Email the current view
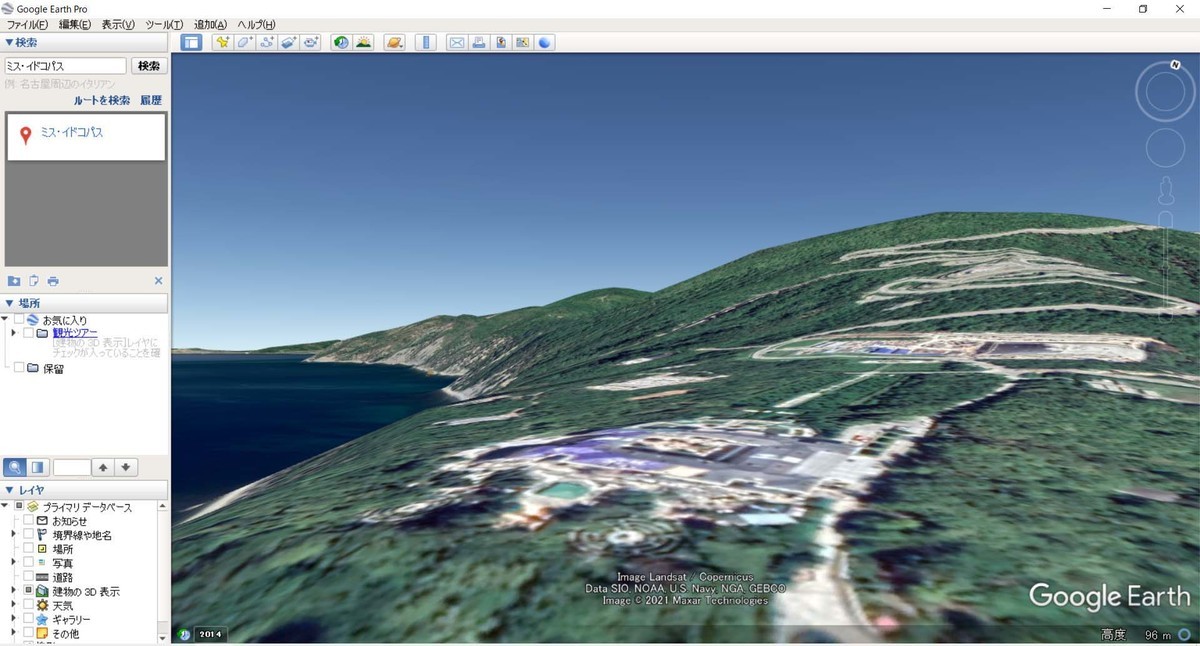Screen dimensions: 1200x646 point(457,42)
